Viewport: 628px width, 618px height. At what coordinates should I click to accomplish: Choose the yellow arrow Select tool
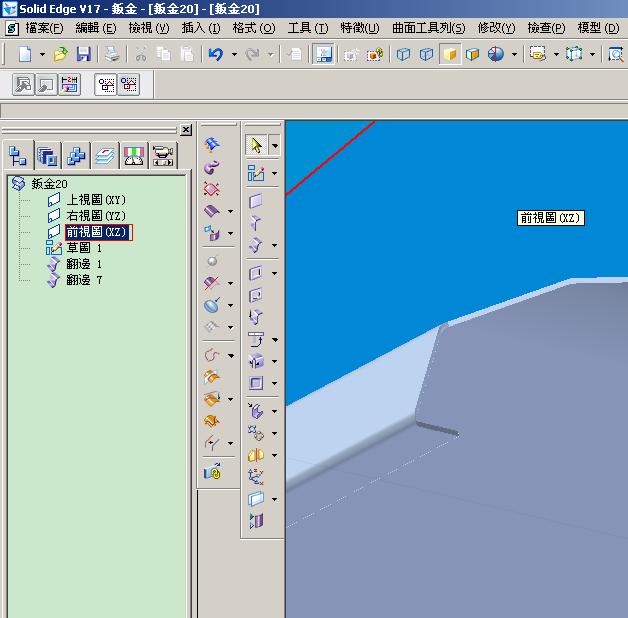pos(256,145)
